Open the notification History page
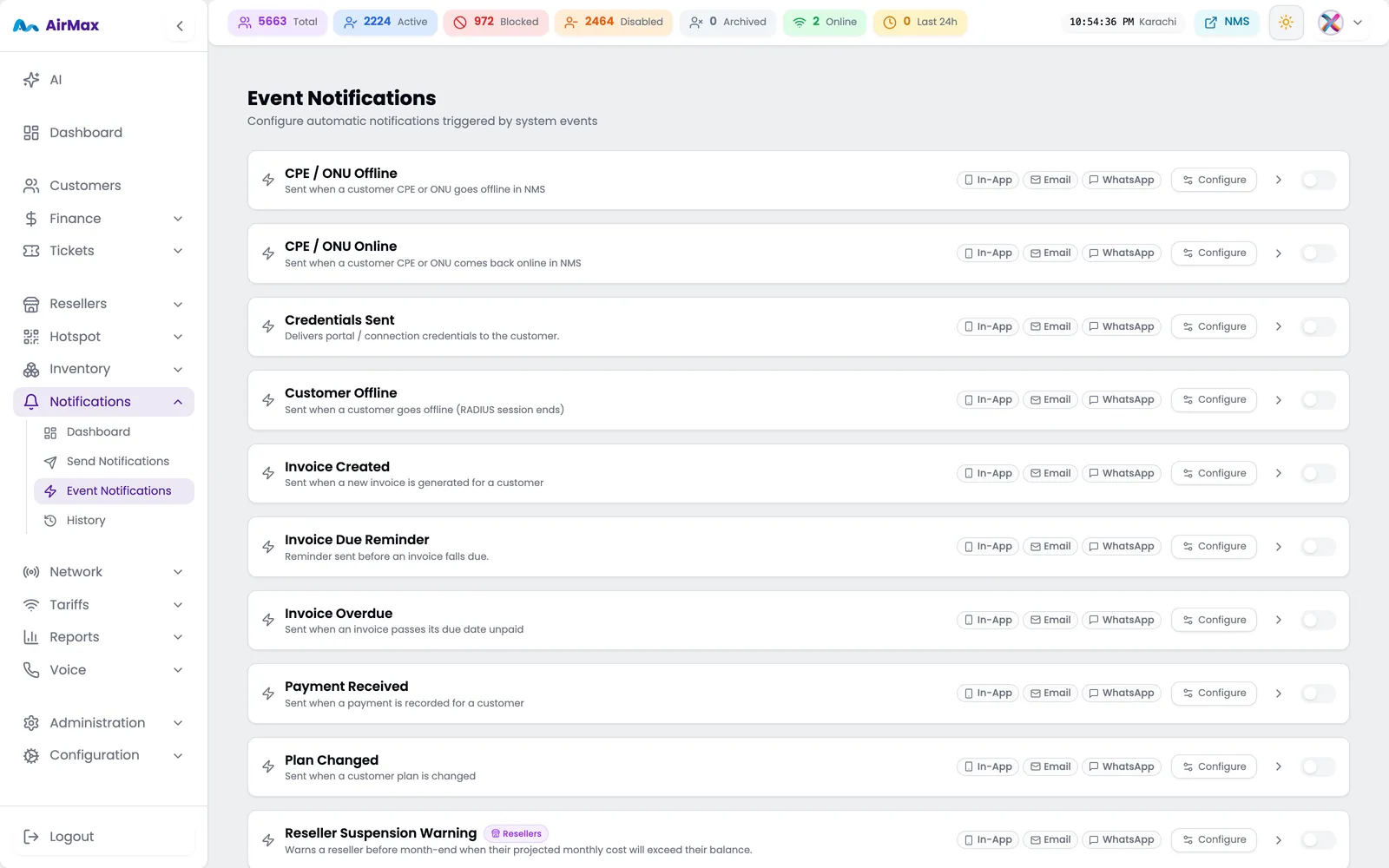1389x868 pixels. (114, 521)
